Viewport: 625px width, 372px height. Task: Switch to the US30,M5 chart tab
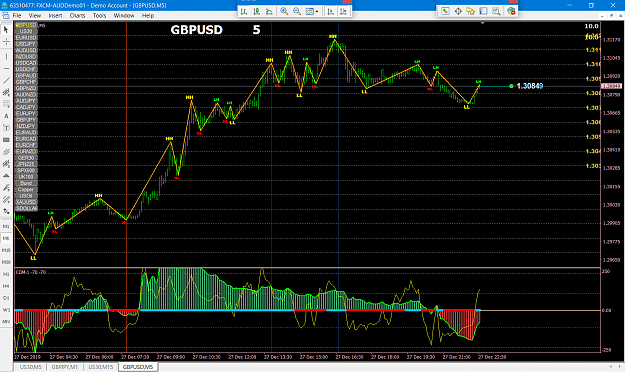30,367
